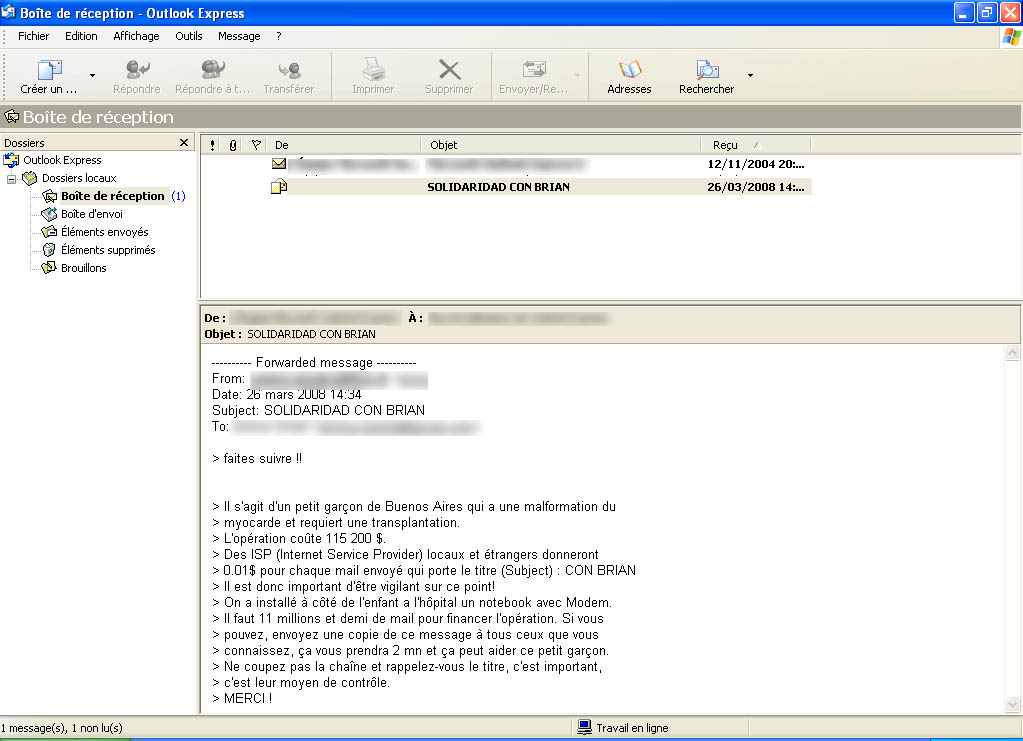Click the Éléments envoyés folder icon

49,232
